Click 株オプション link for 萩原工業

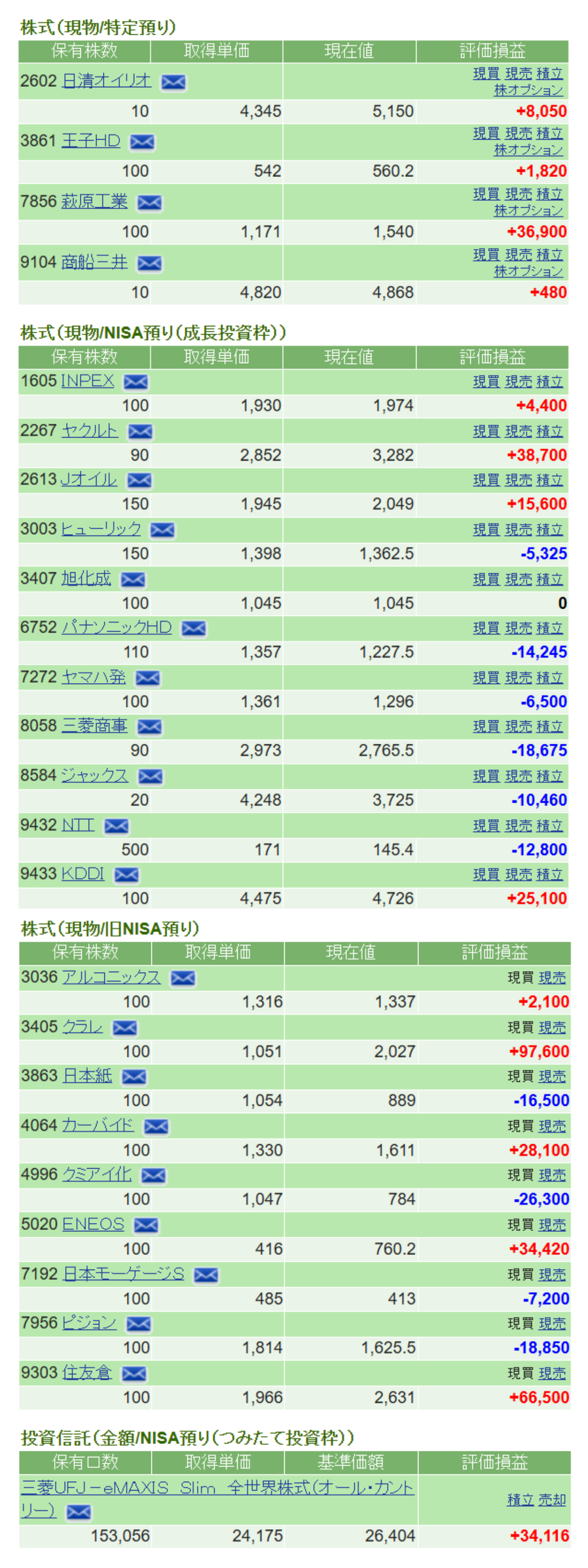click(528, 211)
